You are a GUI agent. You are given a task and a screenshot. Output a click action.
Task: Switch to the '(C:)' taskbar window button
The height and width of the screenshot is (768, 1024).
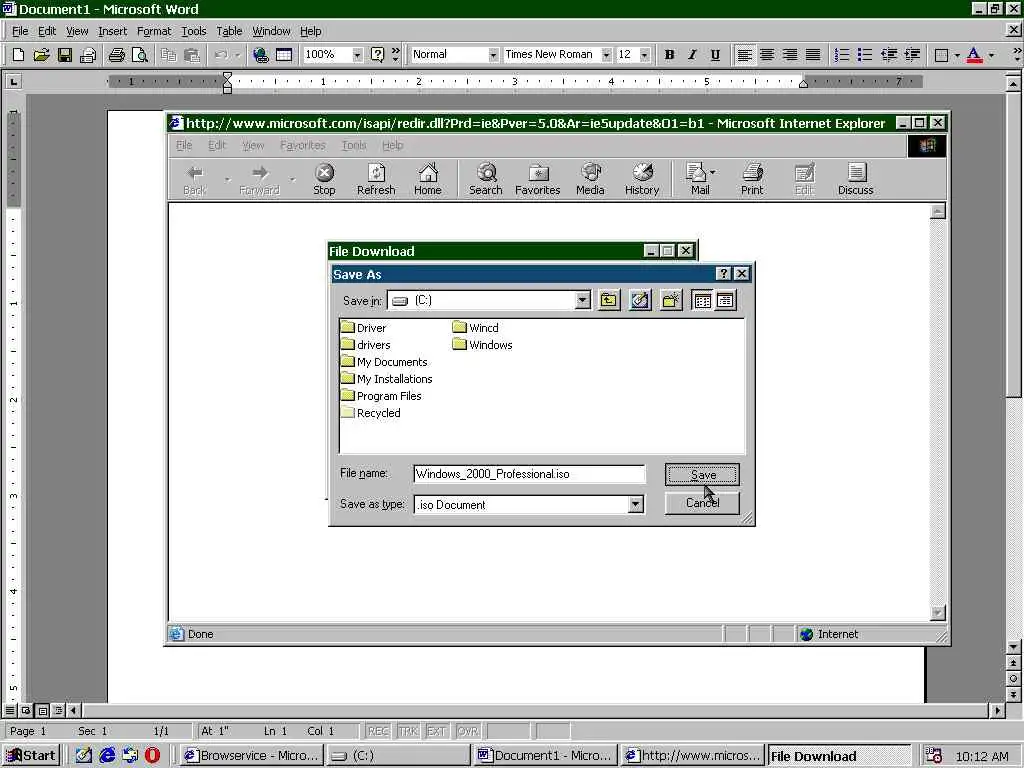pyautogui.click(x=398, y=756)
